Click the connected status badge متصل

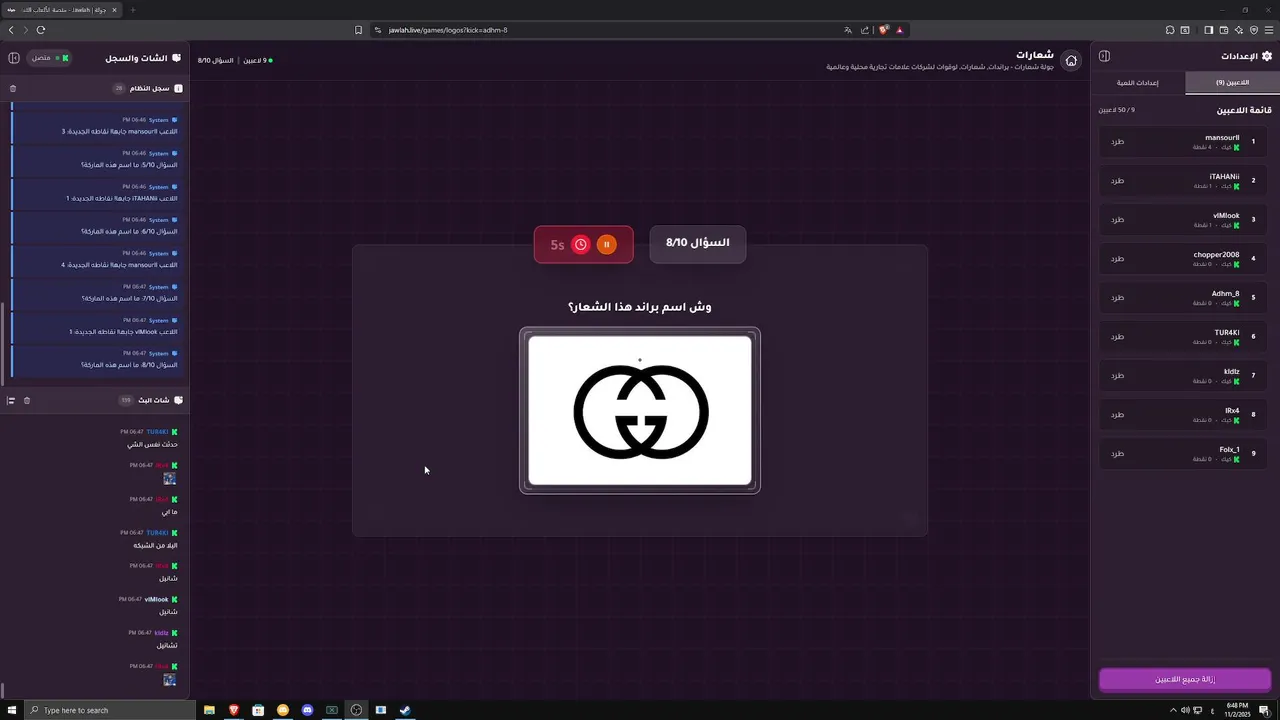49,58
